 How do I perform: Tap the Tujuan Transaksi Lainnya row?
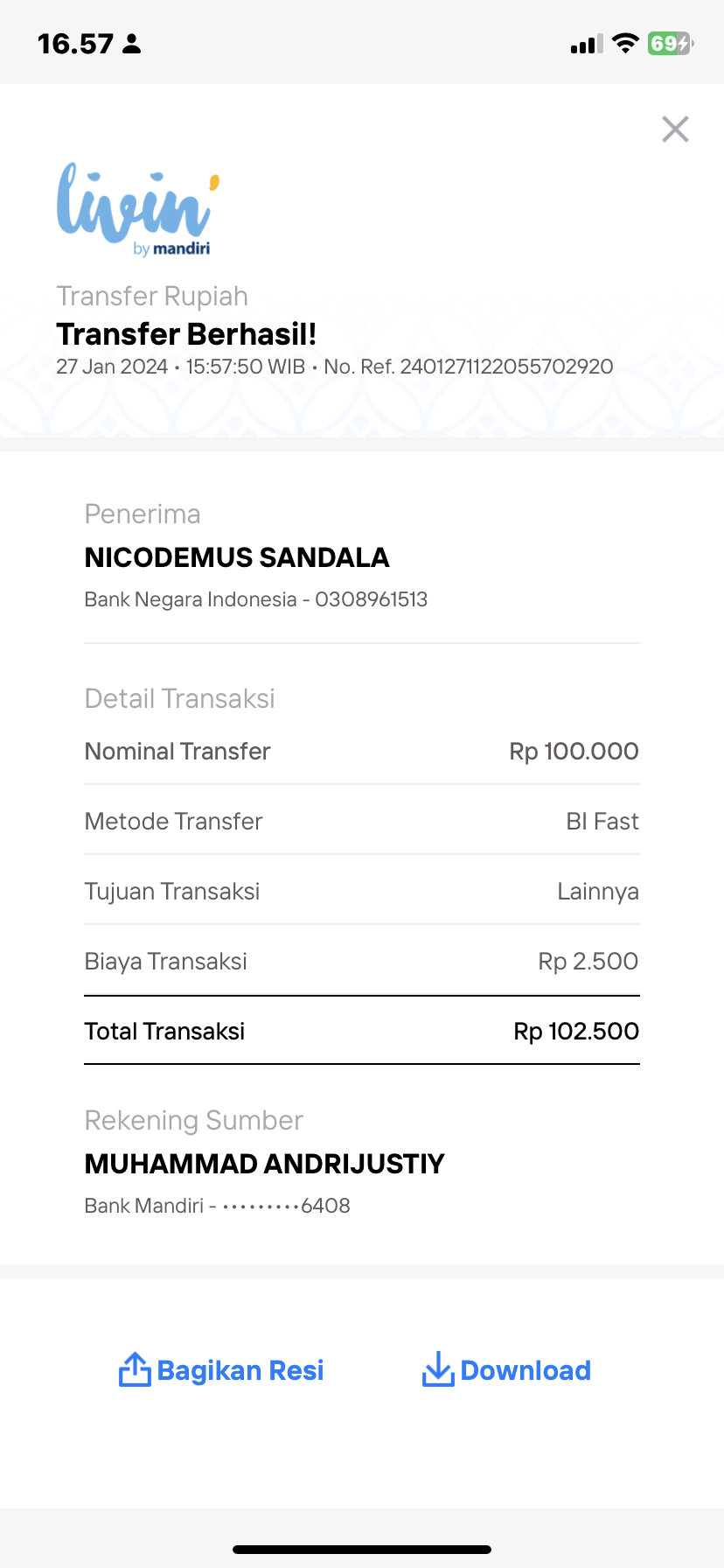pos(362,891)
